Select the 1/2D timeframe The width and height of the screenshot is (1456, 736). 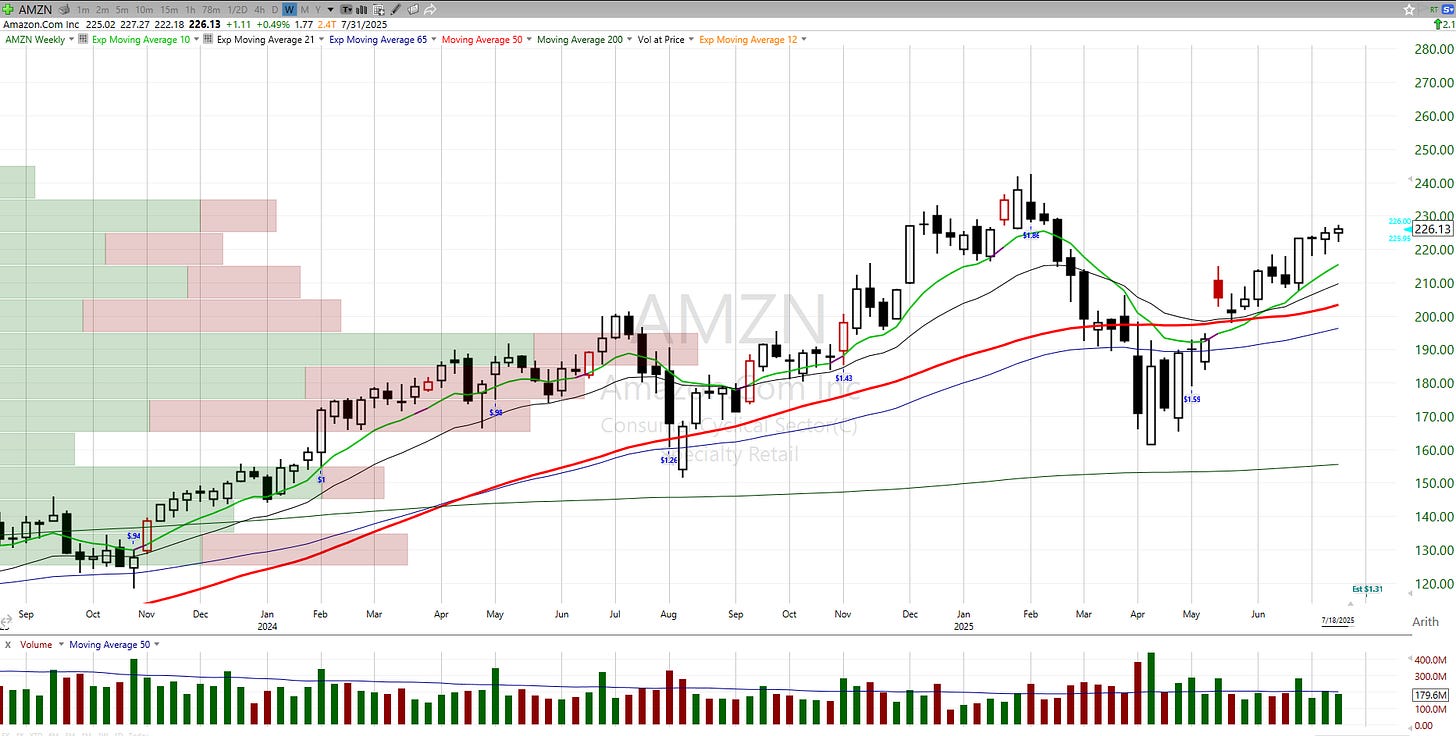click(x=237, y=10)
